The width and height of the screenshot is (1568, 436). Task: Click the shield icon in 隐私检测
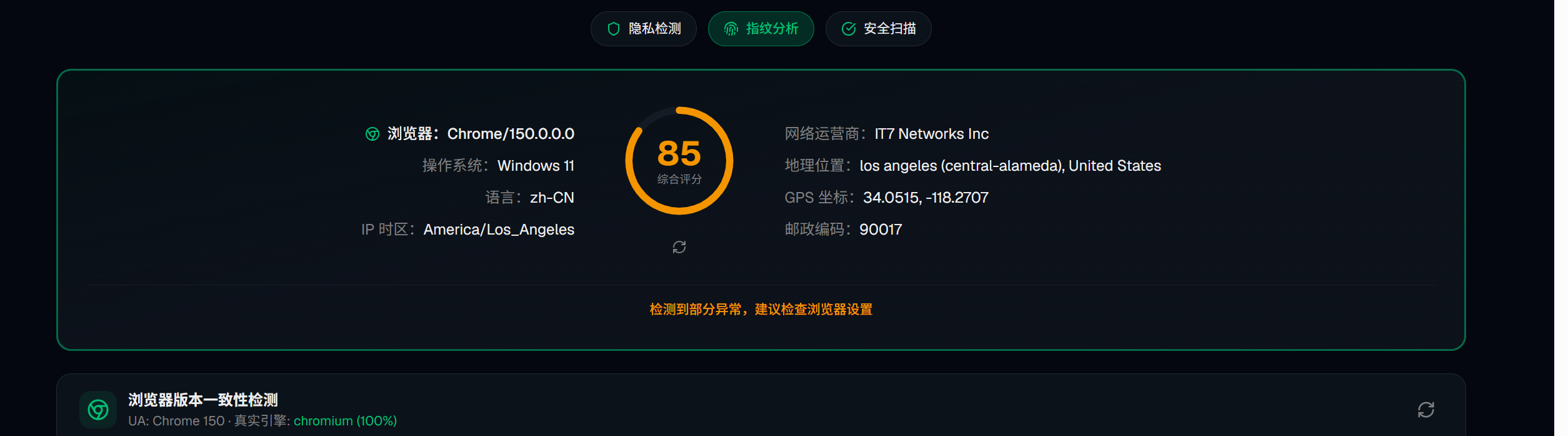pyautogui.click(x=614, y=29)
